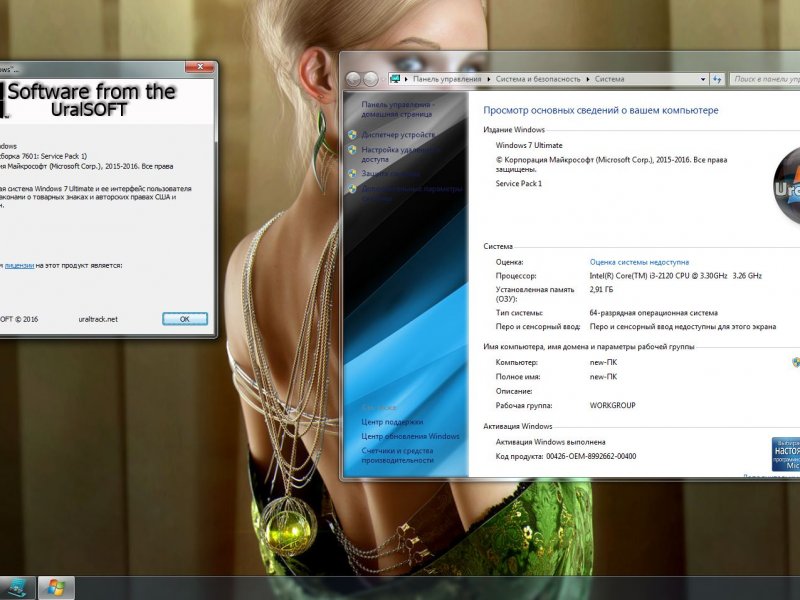Screen dimensions: 800x600
Task: Click the new-ПК value beside Компьютер
Action: click(603, 362)
